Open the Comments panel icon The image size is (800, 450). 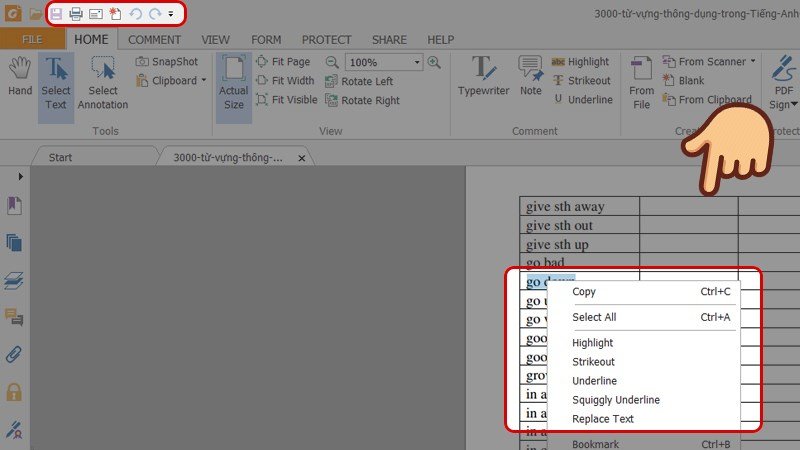click(x=14, y=317)
